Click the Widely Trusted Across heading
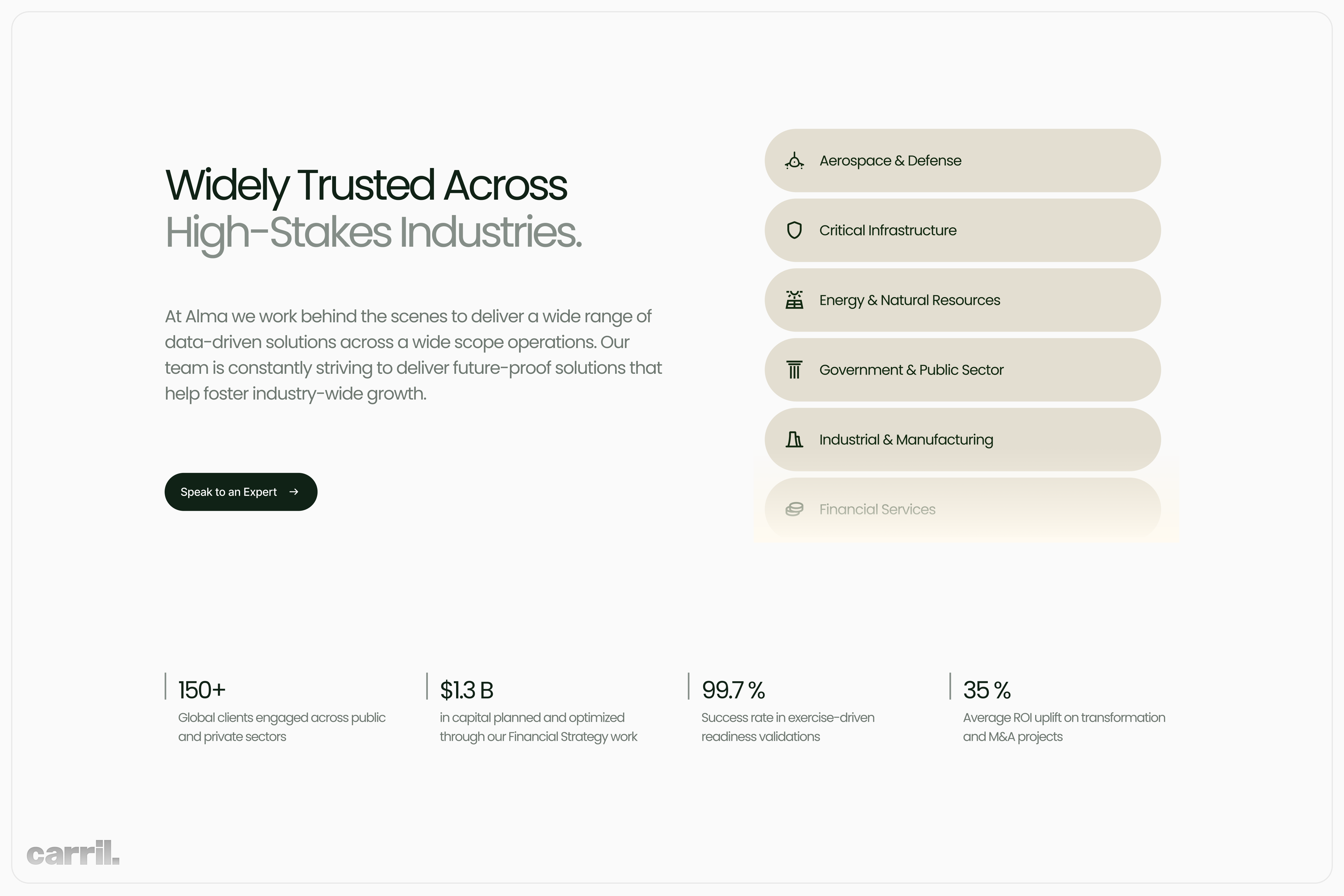The height and width of the screenshot is (896, 1344). 366,185
